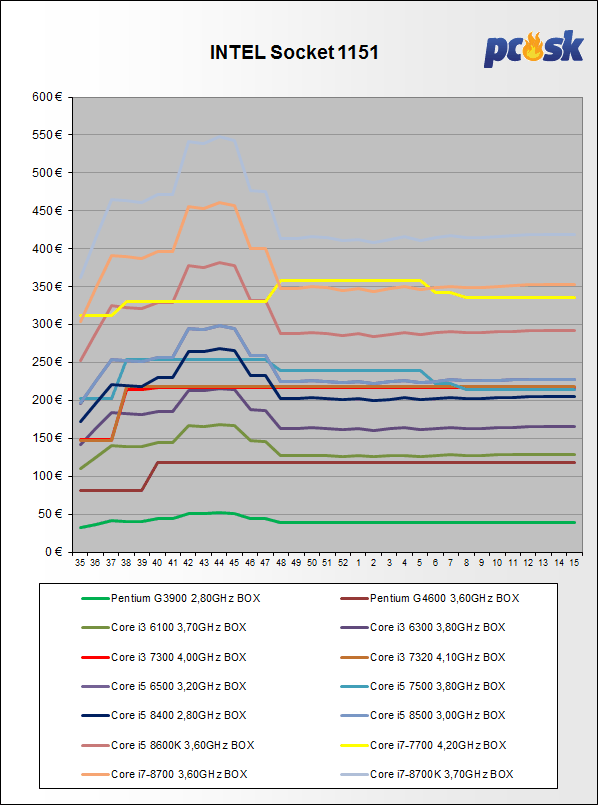The image size is (598, 805).
Task: Click the 200 € y-axis label
Action: (47, 400)
